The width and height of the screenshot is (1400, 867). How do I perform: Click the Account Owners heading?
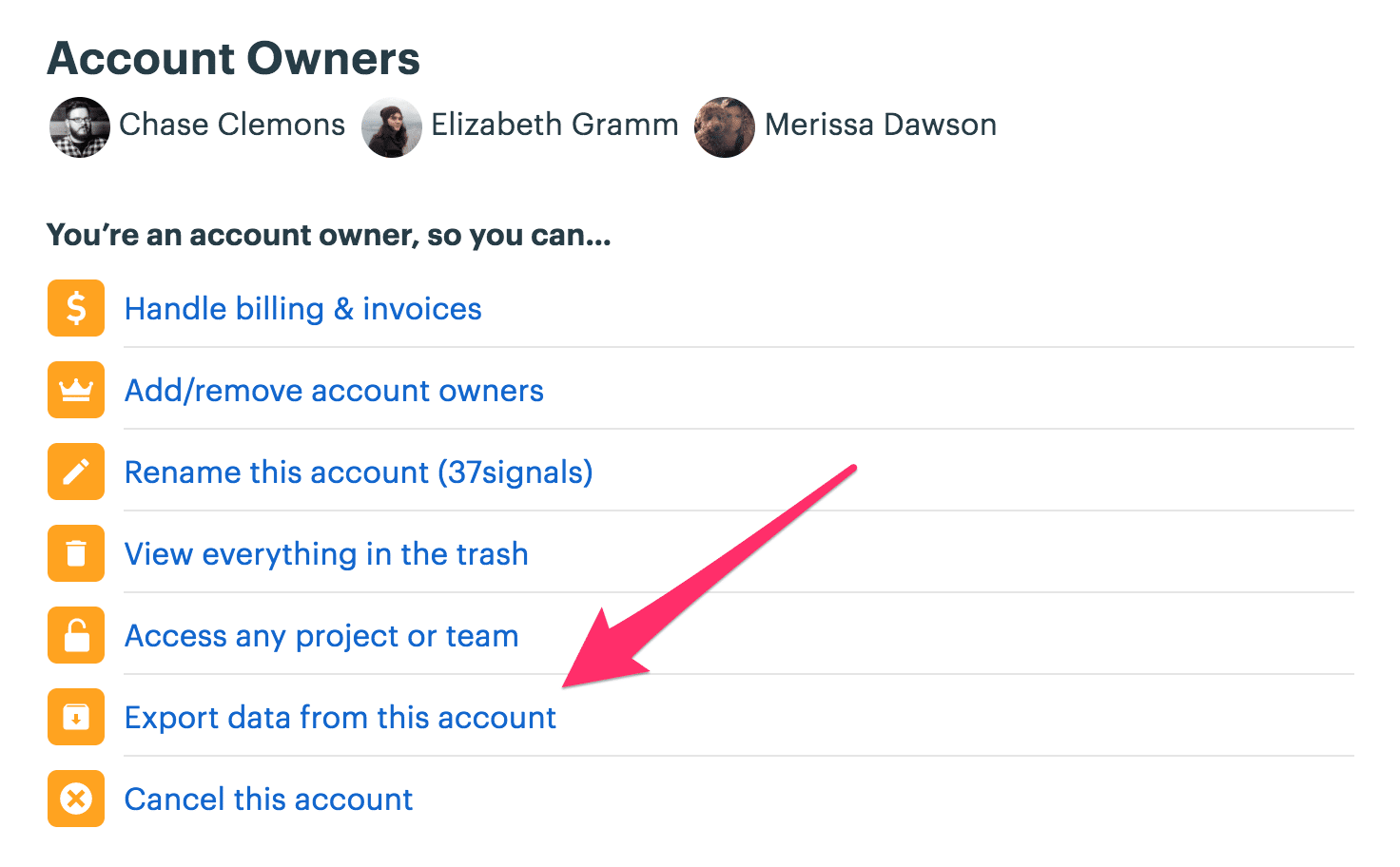233,58
